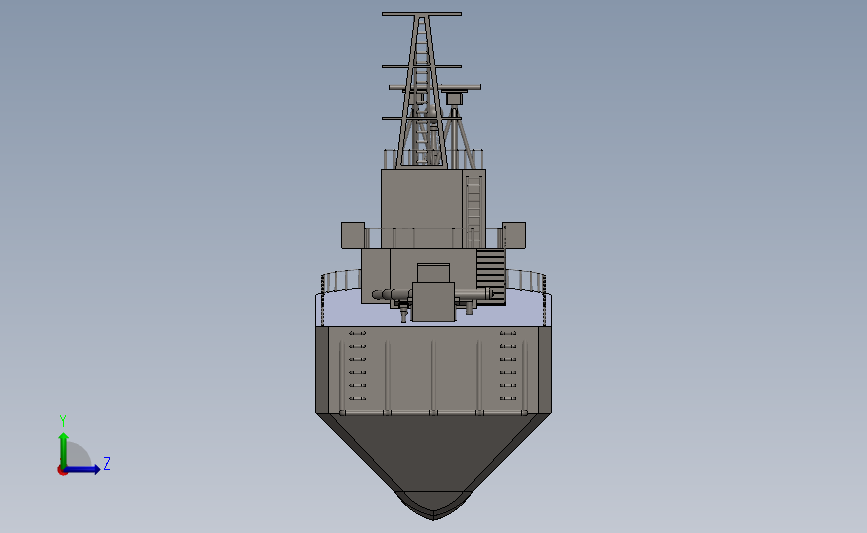Click the red origin dot of the axis triad
Screen dimensions: 867x533
[62, 471]
